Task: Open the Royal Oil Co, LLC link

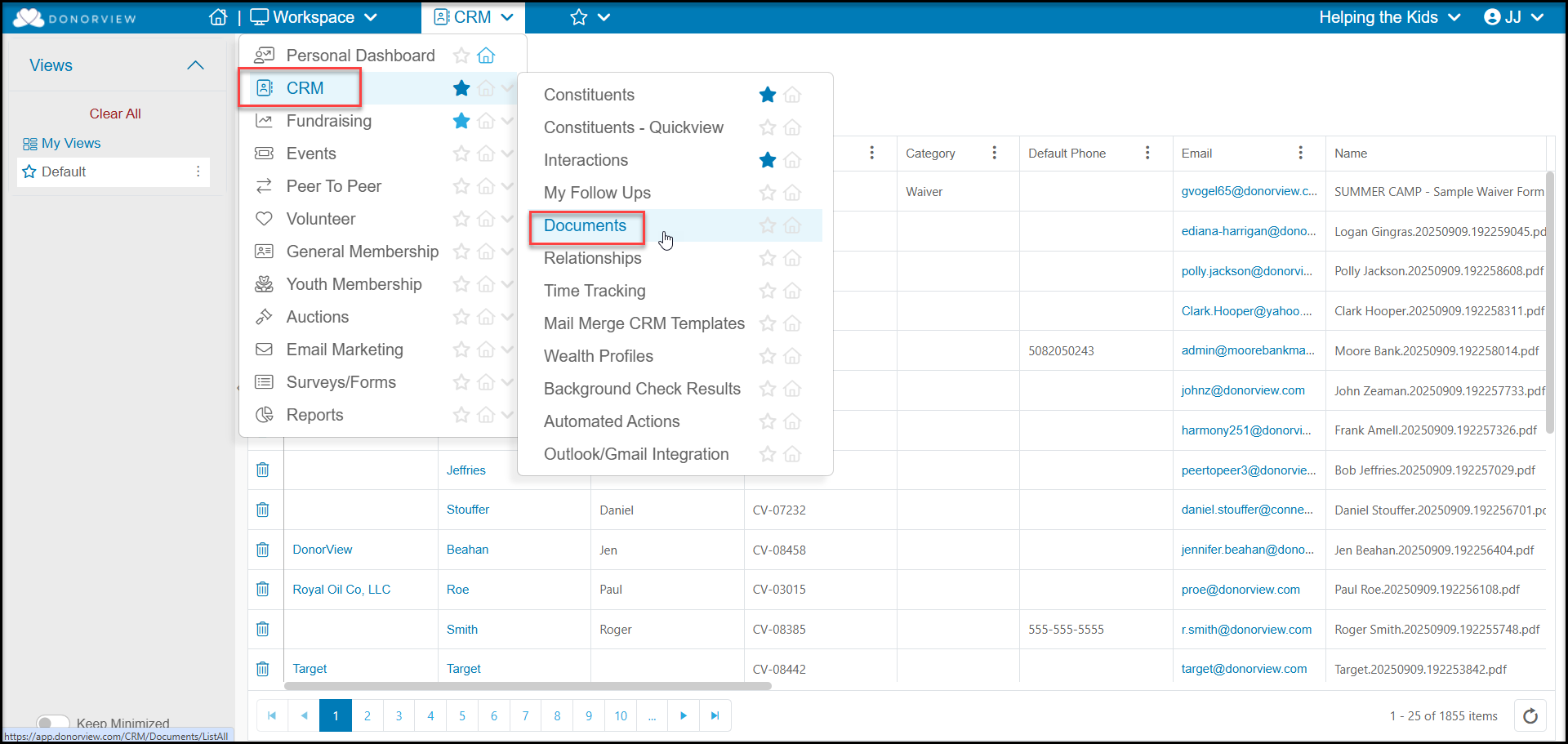Action: coord(341,590)
